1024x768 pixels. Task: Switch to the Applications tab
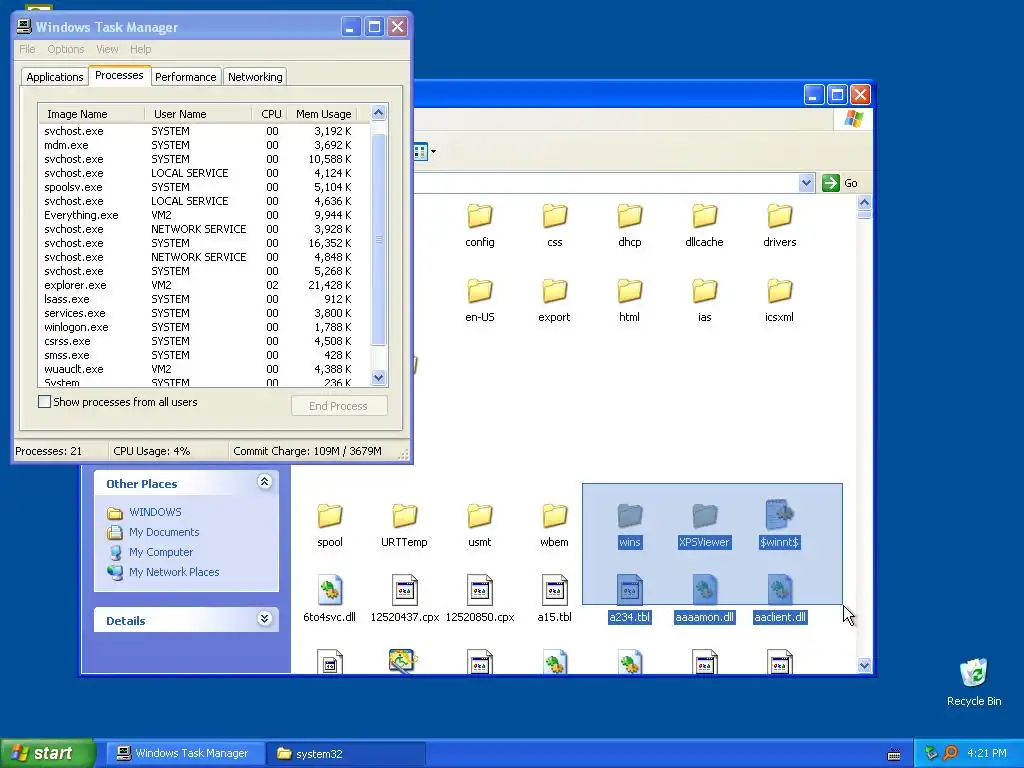point(55,77)
